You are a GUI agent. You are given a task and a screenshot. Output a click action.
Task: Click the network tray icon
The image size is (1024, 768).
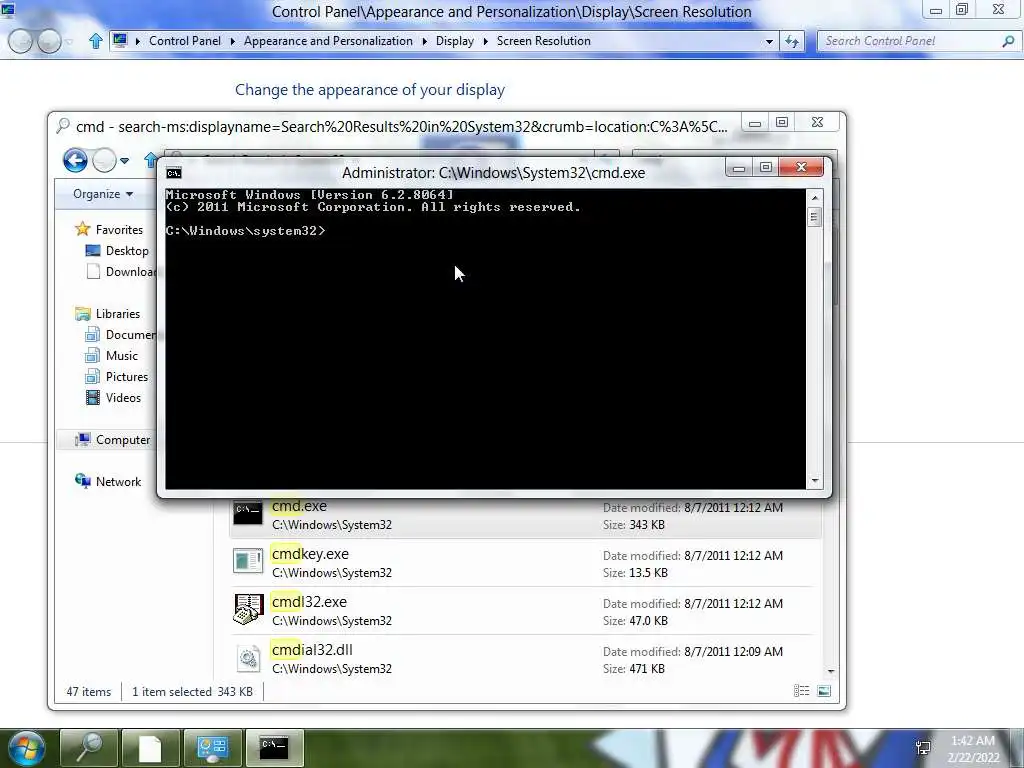[x=923, y=748]
